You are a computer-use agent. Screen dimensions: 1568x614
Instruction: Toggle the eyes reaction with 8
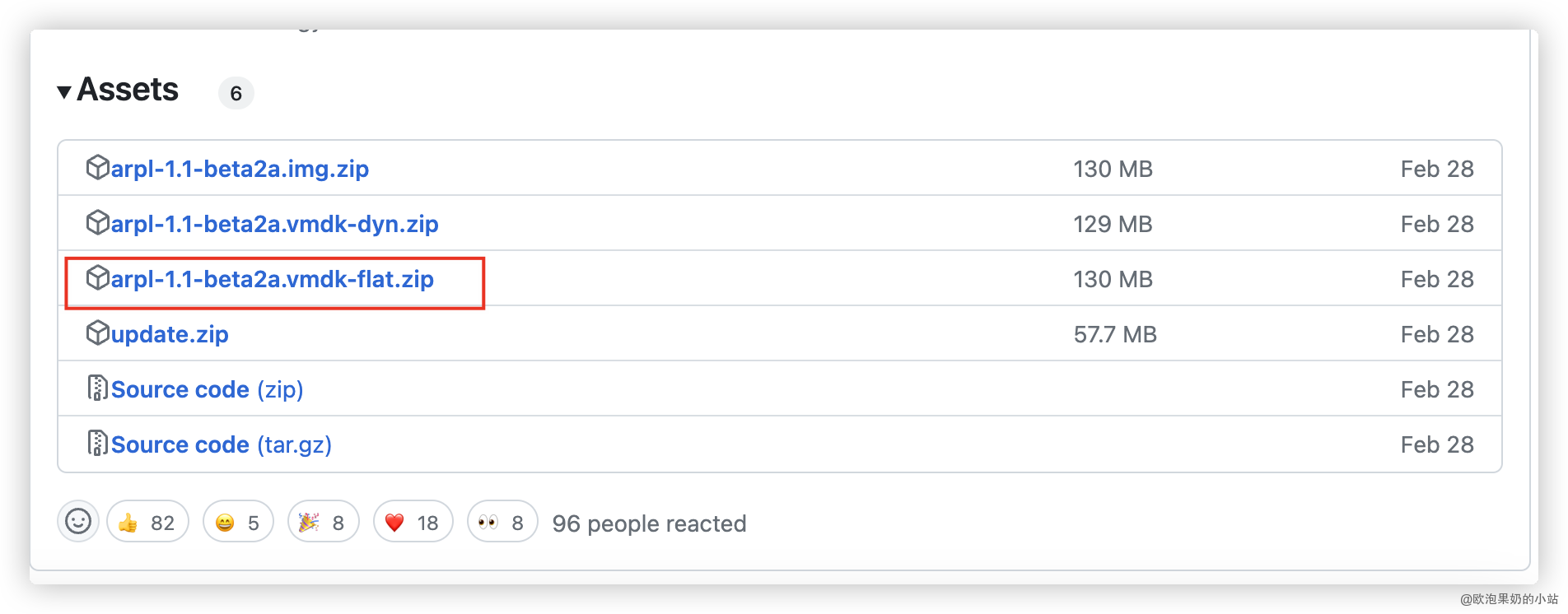tap(502, 522)
